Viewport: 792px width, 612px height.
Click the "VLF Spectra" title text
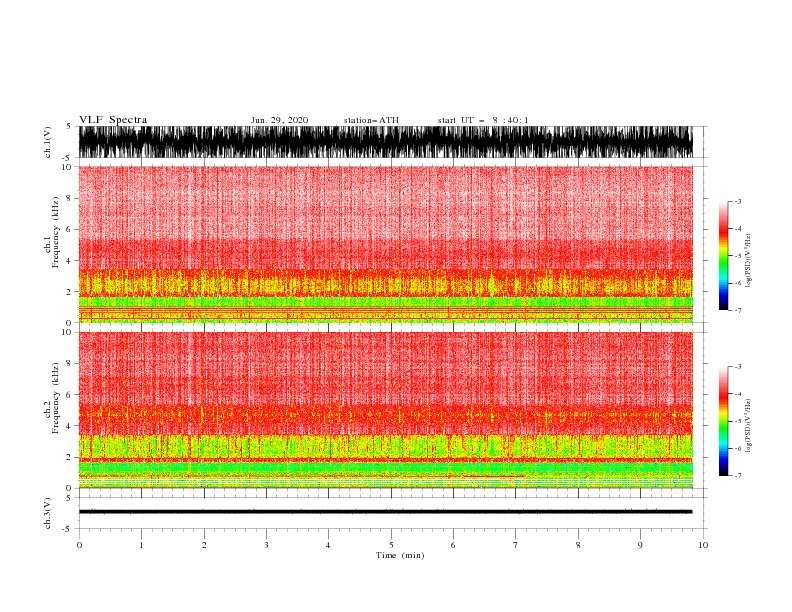pos(113,120)
